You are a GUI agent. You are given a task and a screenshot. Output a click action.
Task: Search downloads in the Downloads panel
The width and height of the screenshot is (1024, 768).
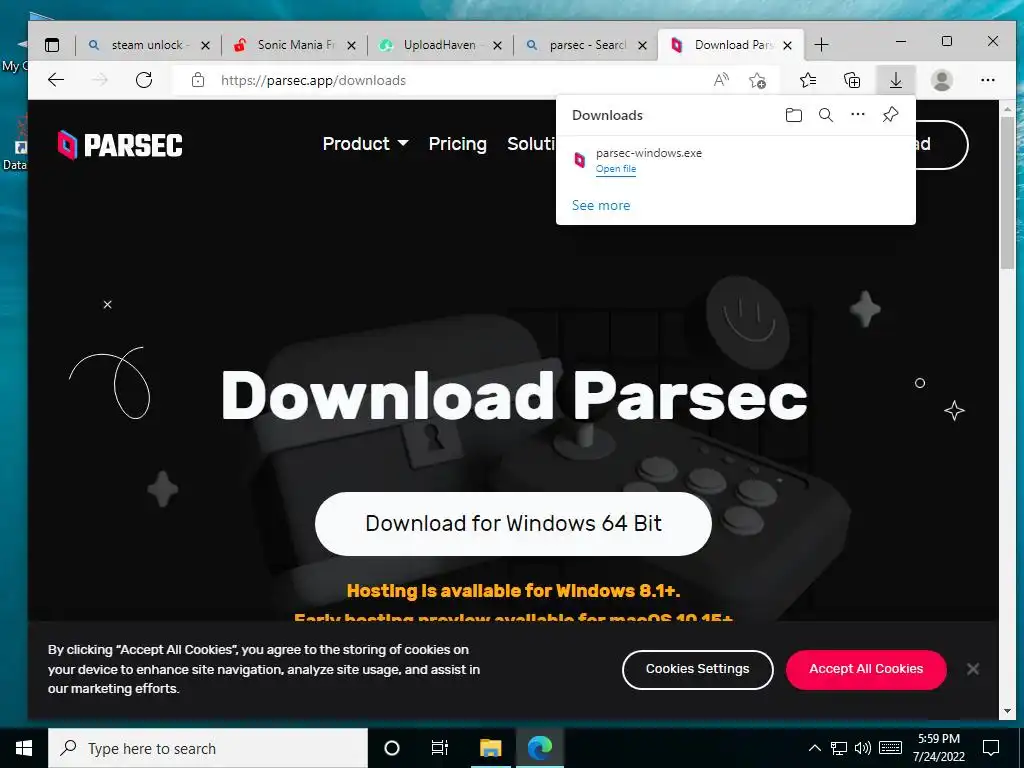click(x=825, y=116)
